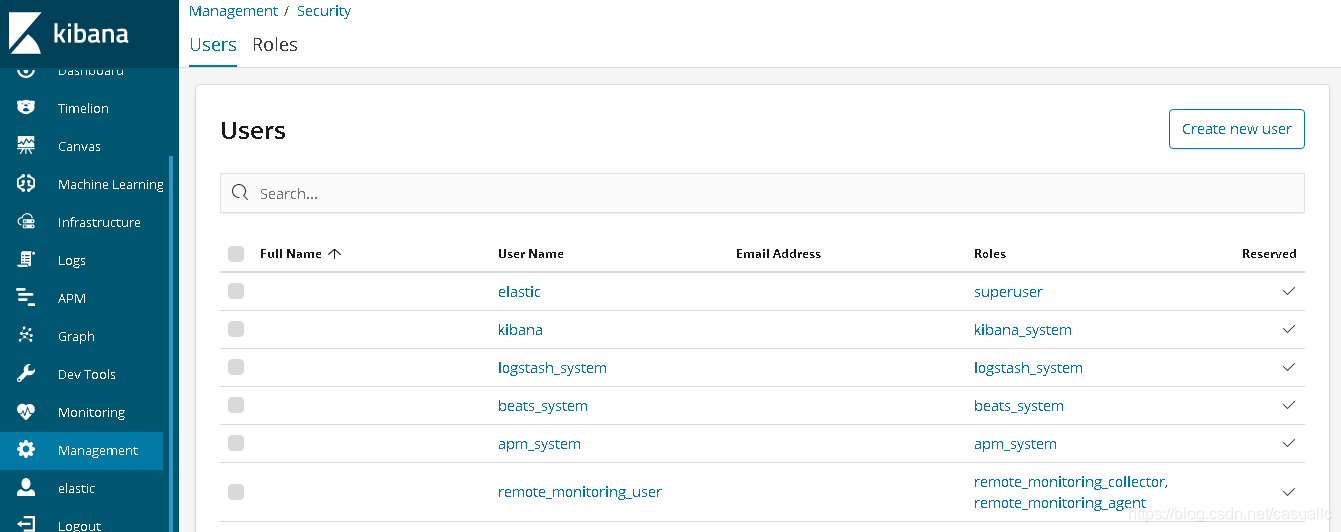Open Infrastructure sidebar icon

point(26,222)
